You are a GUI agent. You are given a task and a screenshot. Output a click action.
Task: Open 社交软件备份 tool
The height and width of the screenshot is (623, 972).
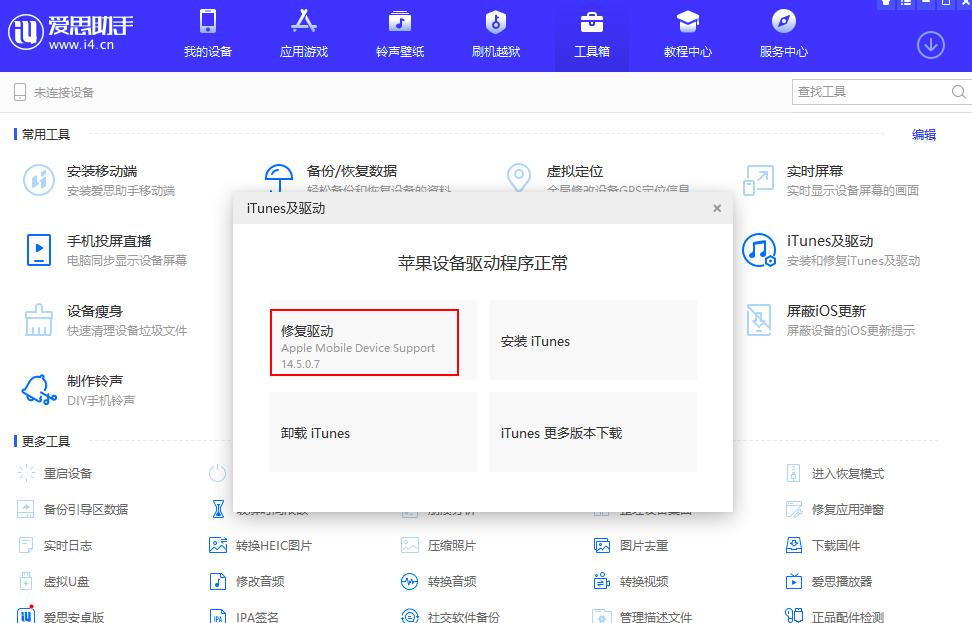pos(451,616)
